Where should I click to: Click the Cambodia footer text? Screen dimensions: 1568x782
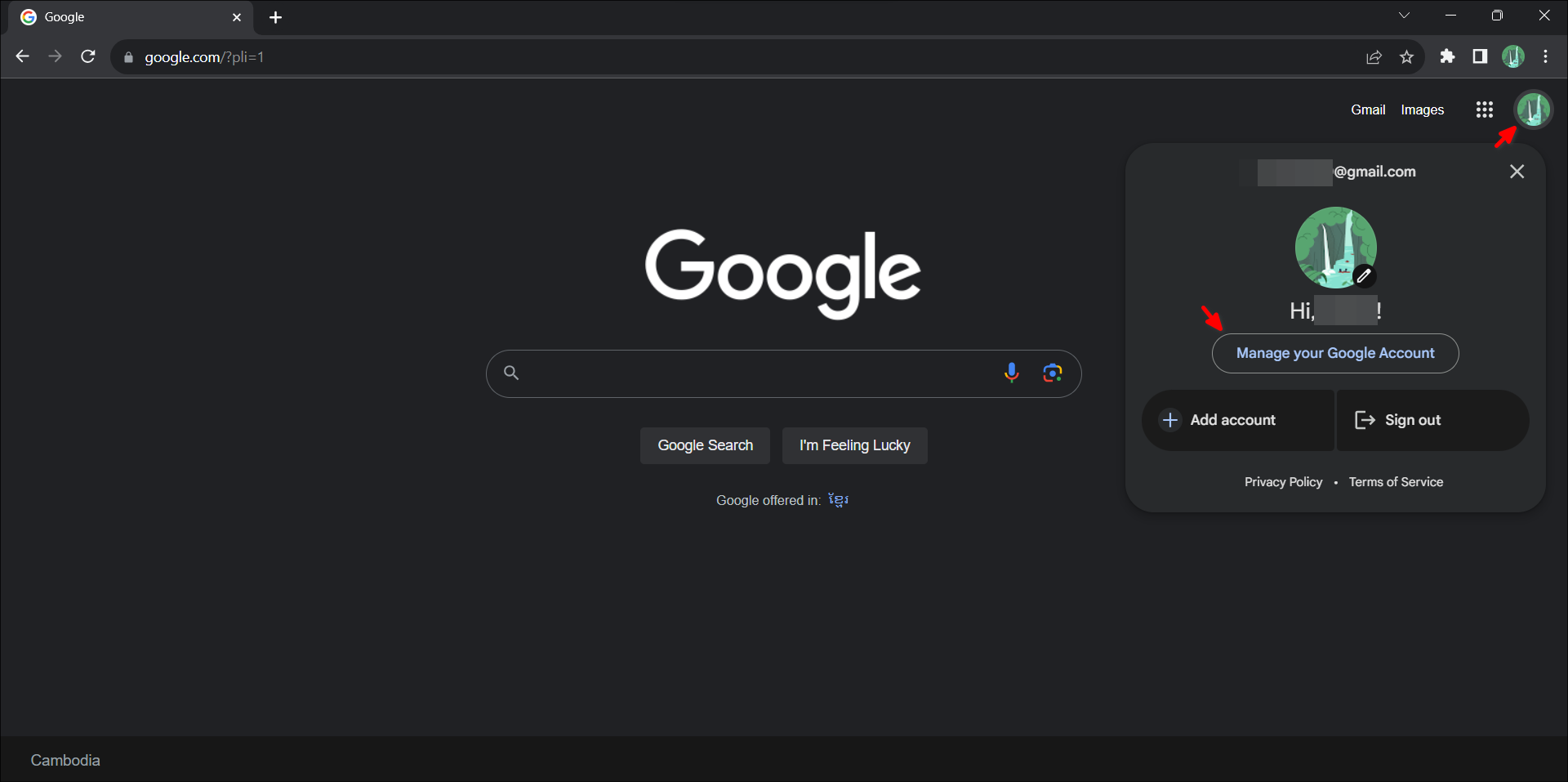(65, 760)
